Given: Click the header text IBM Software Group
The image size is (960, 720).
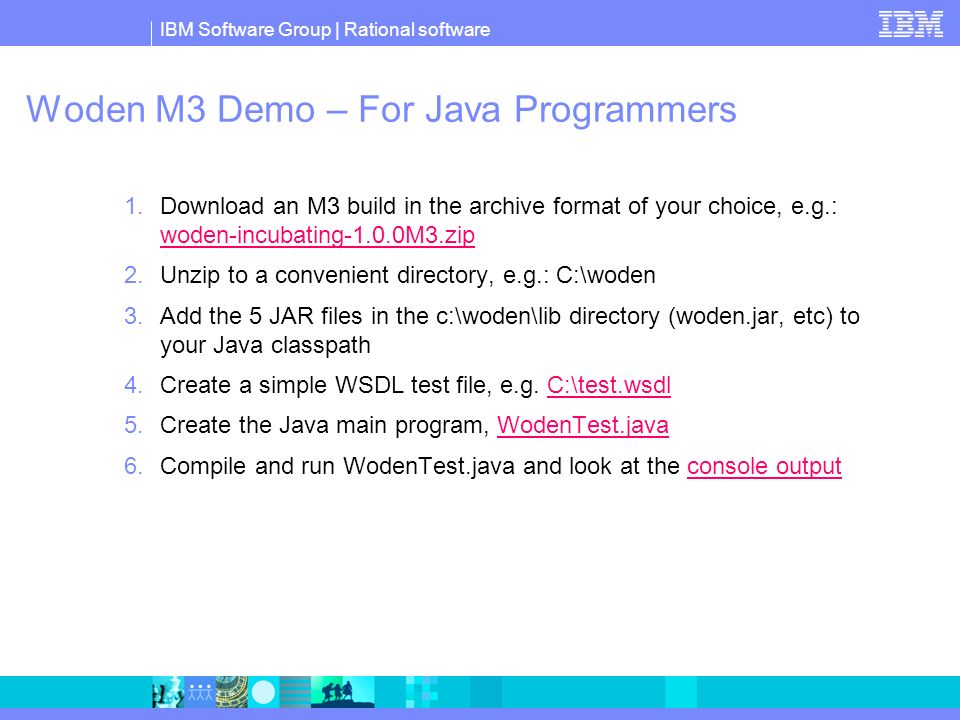Looking at the screenshot, I should [x=245, y=29].
